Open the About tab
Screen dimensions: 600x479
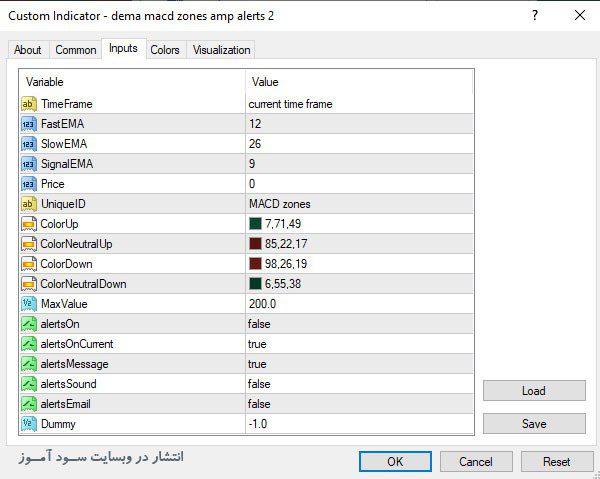pos(28,50)
